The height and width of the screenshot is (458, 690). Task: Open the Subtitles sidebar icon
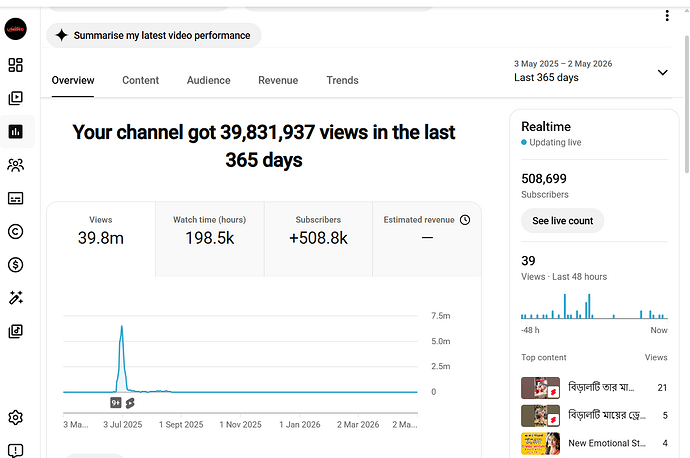[x=15, y=198]
